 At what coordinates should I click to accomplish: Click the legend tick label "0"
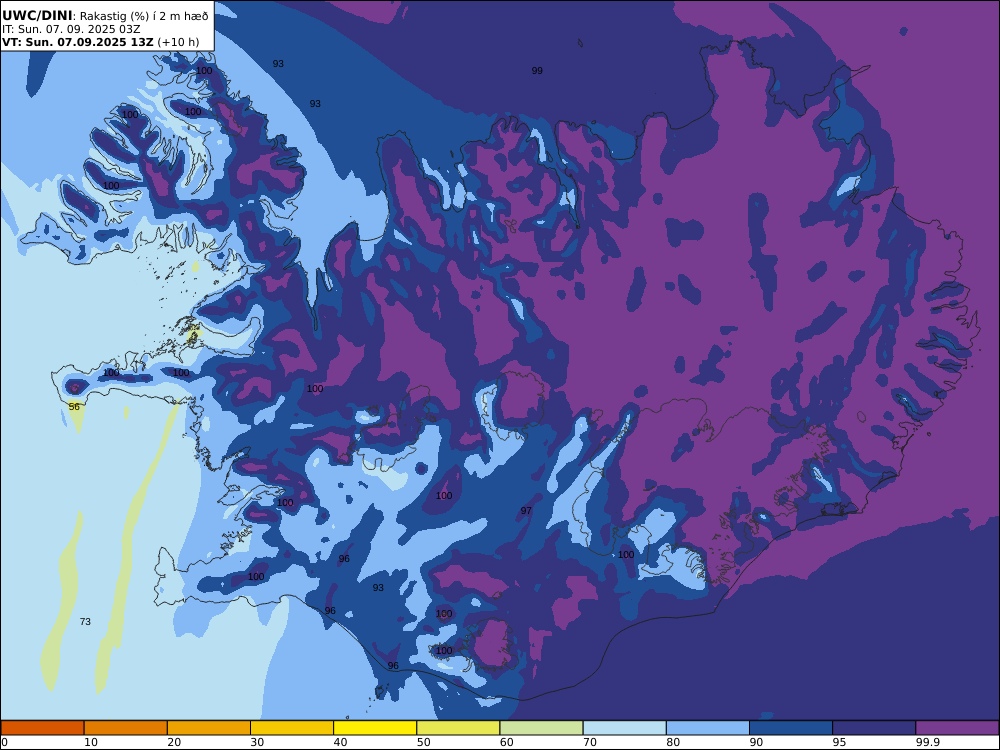(4, 742)
